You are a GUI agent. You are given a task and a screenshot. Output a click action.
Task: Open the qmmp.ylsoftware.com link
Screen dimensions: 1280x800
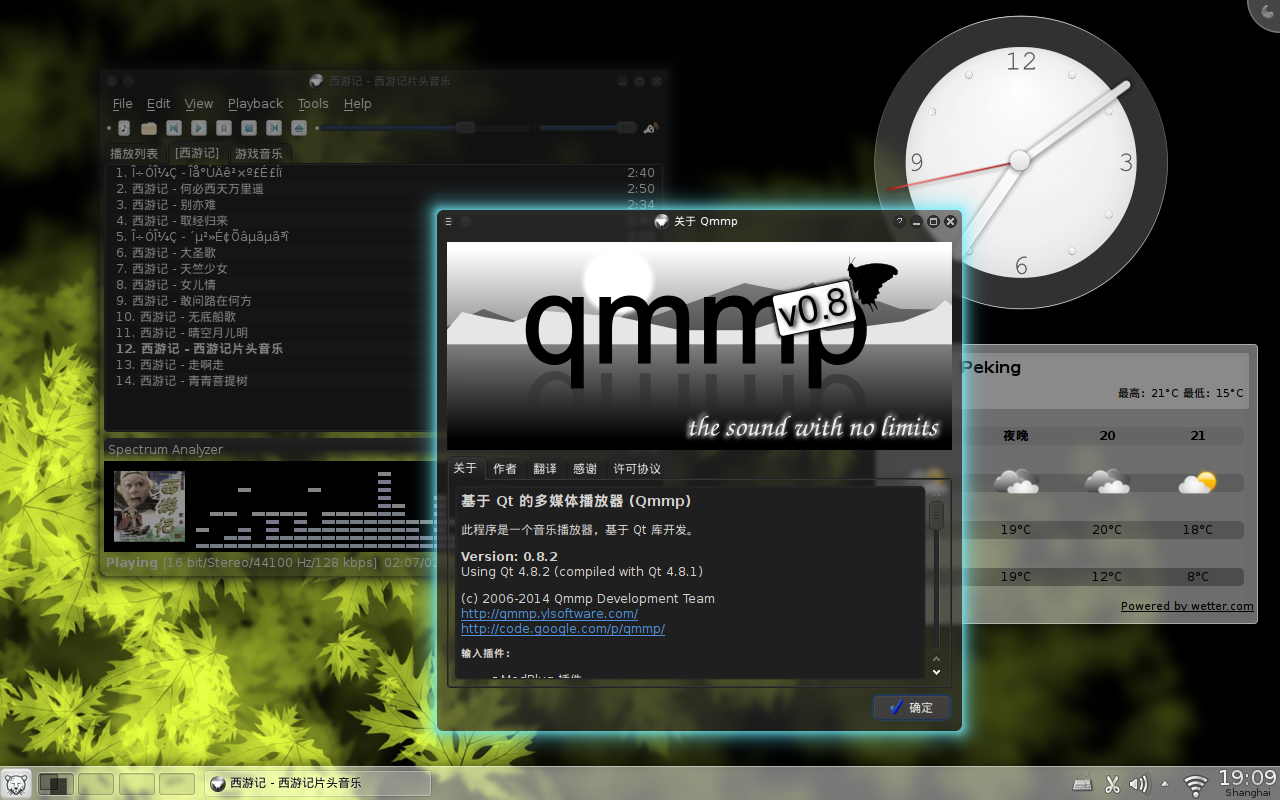(x=549, y=614)
